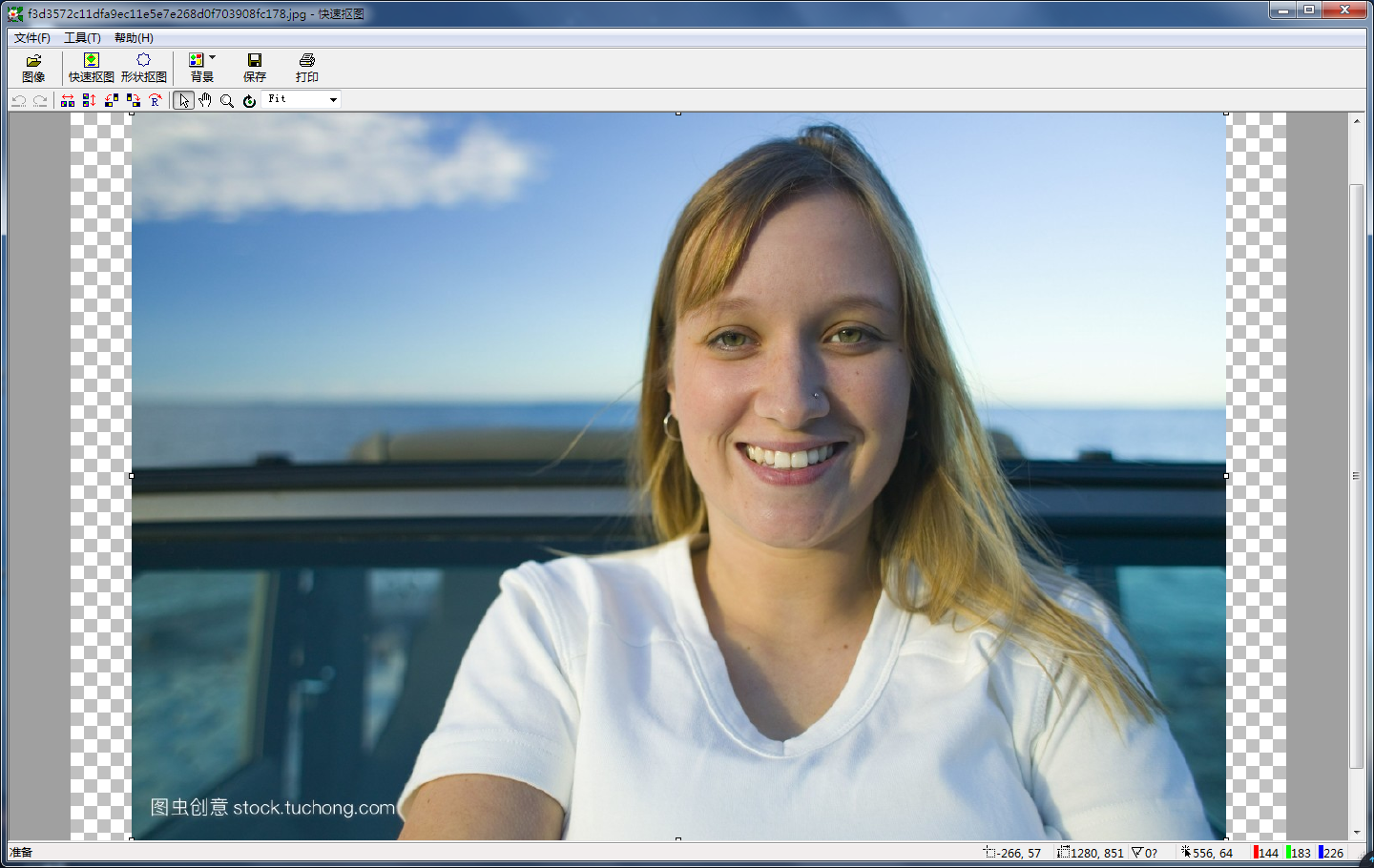Rotate the image counterclockwise
The image size is (1374, 868).
112,100
